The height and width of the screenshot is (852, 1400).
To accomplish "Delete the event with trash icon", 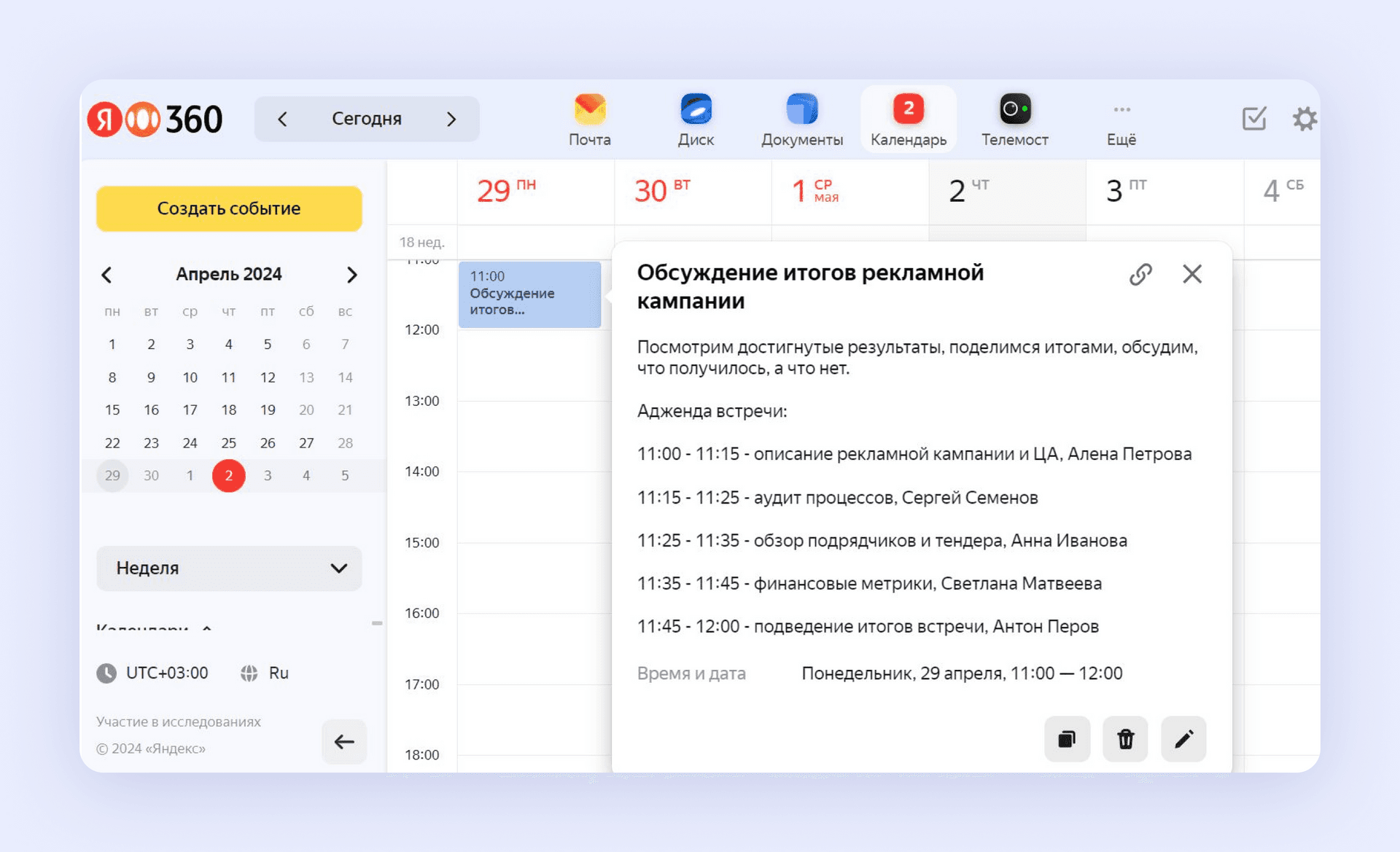I will click(1125, 739).
